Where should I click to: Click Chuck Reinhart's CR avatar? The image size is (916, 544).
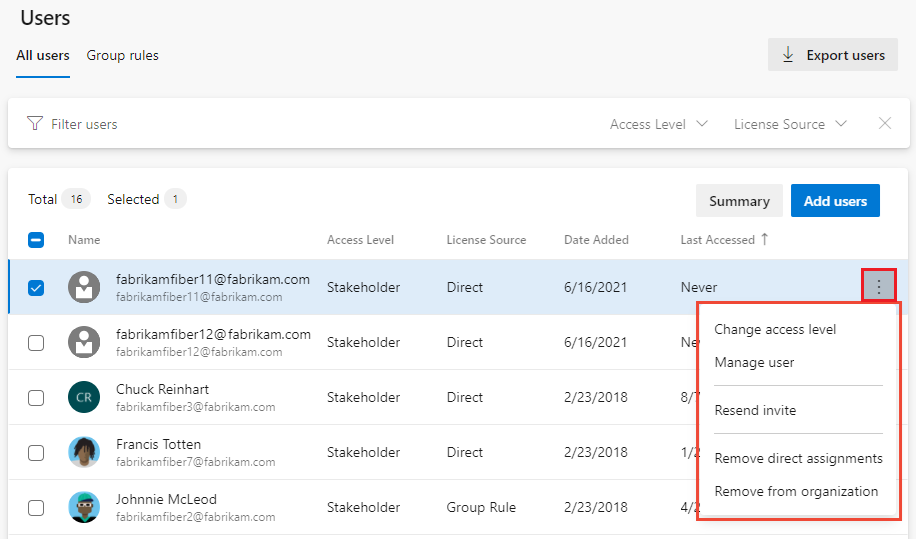(x=84, y=397)
